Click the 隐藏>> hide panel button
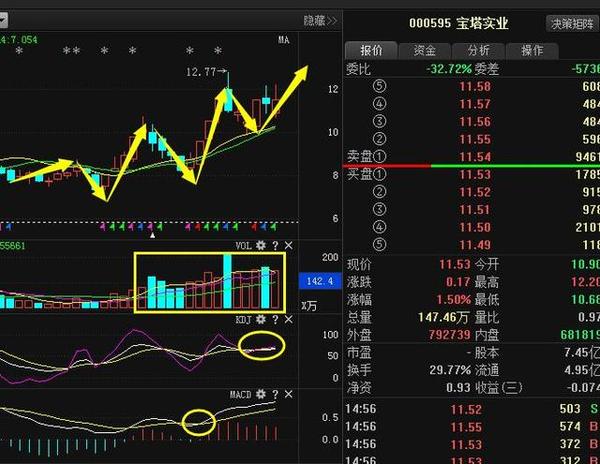The height and width of the screenshot is (464, 600). click(x=320, y=21)
